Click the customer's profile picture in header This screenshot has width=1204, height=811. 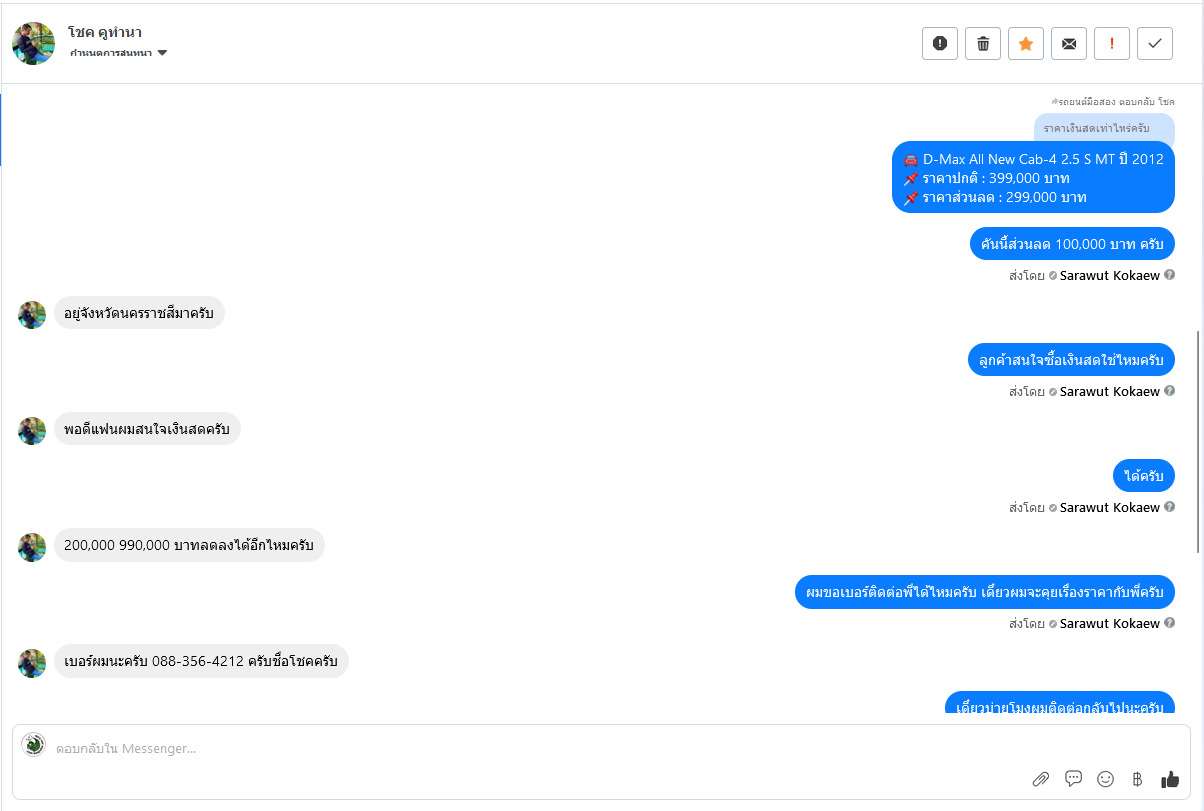33,43
